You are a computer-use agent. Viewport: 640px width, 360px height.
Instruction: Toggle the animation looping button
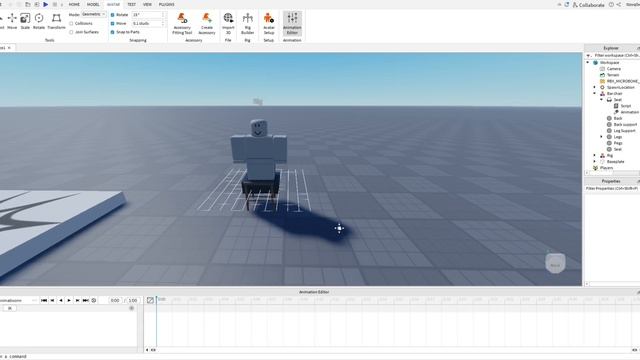[x=94, y=300]
